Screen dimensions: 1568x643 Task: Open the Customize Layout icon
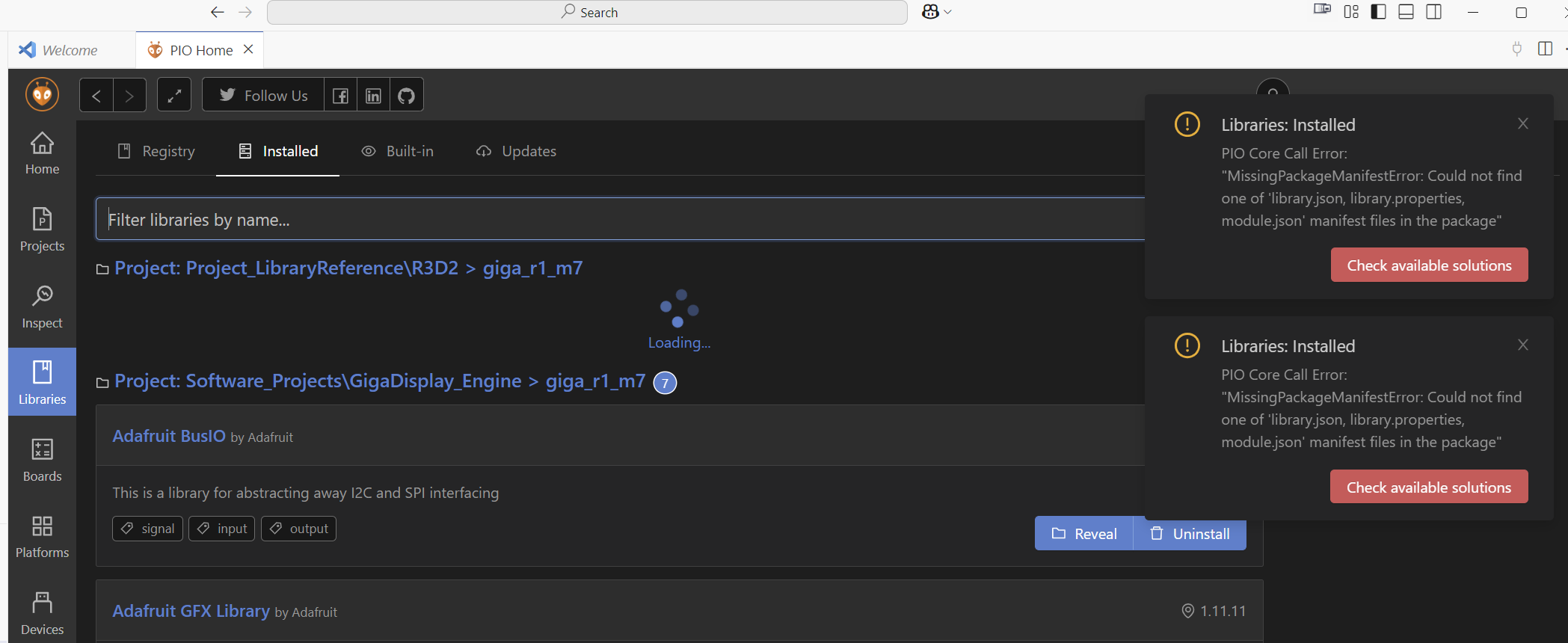point(1351,12)
